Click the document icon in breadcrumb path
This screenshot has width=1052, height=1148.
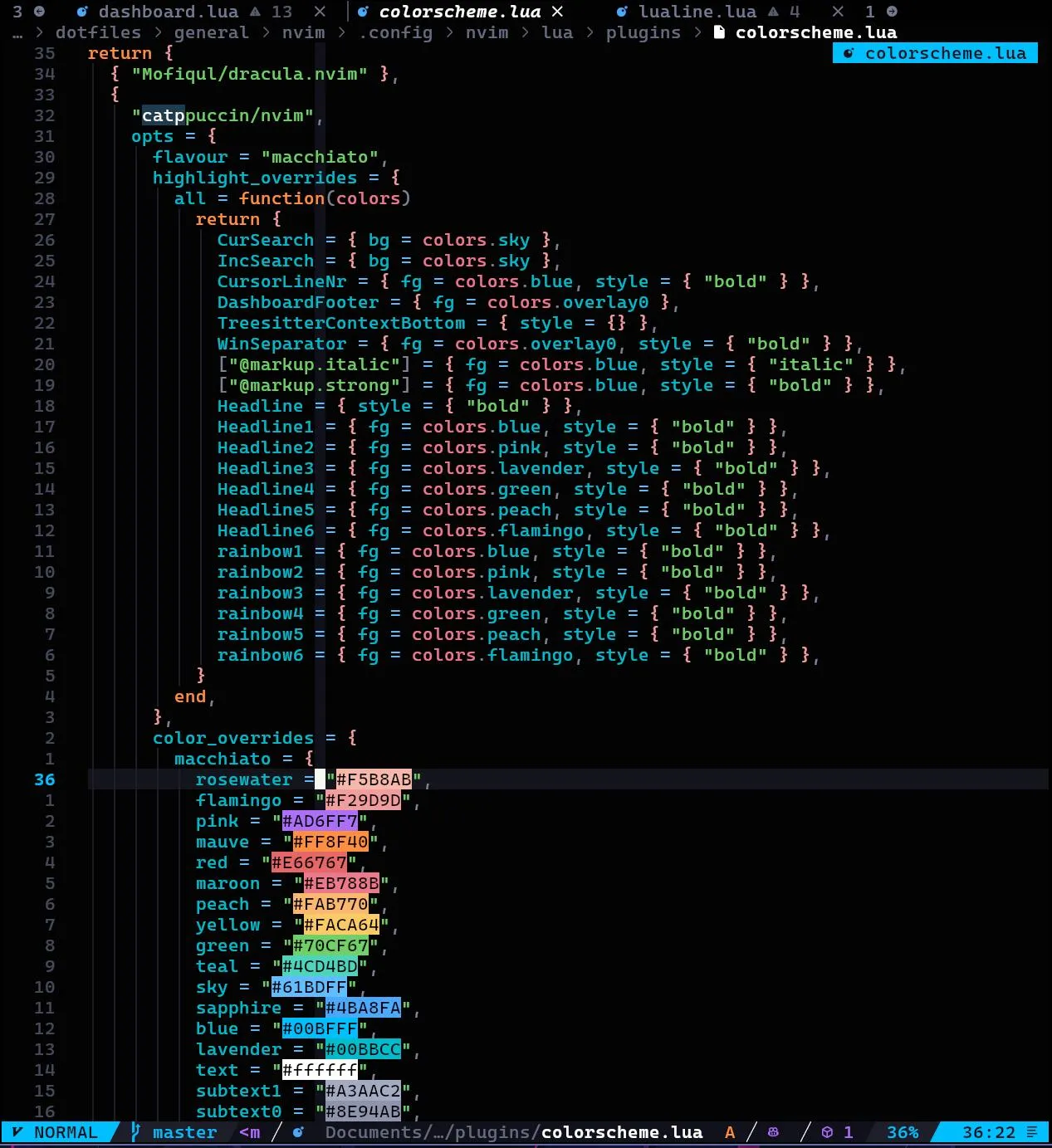click(x=719, y=32)
